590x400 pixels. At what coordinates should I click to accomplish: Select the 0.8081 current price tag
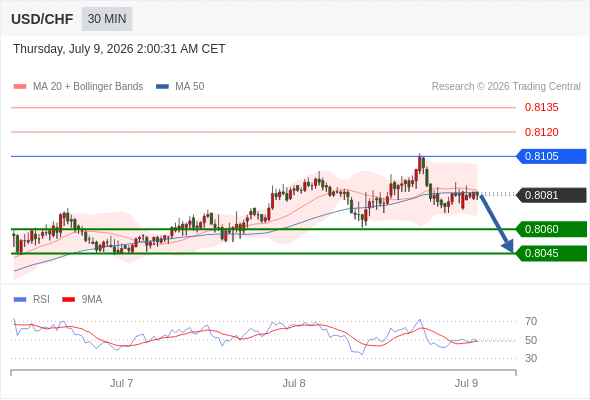551,195
